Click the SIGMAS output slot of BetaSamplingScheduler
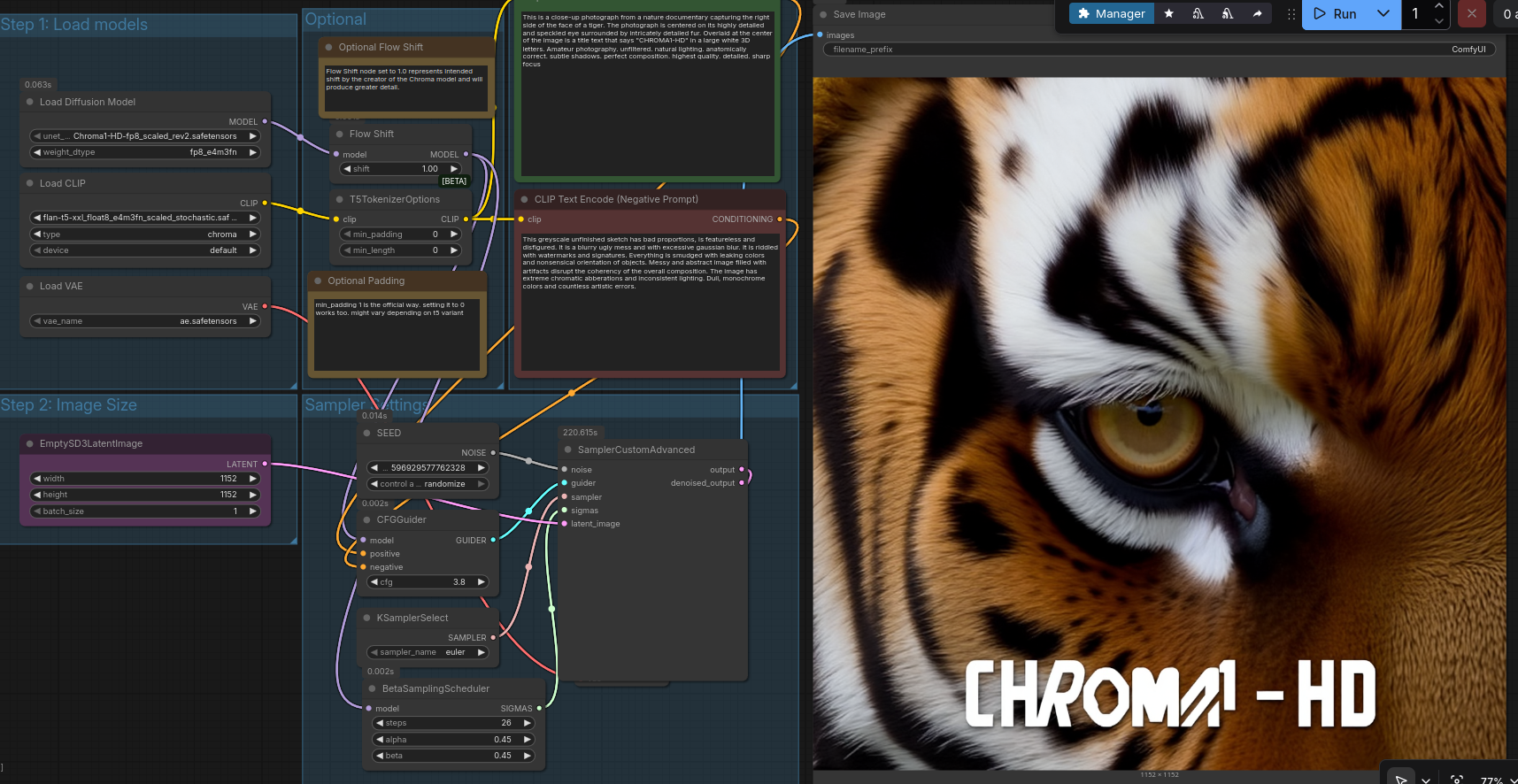 pos(539,708)
